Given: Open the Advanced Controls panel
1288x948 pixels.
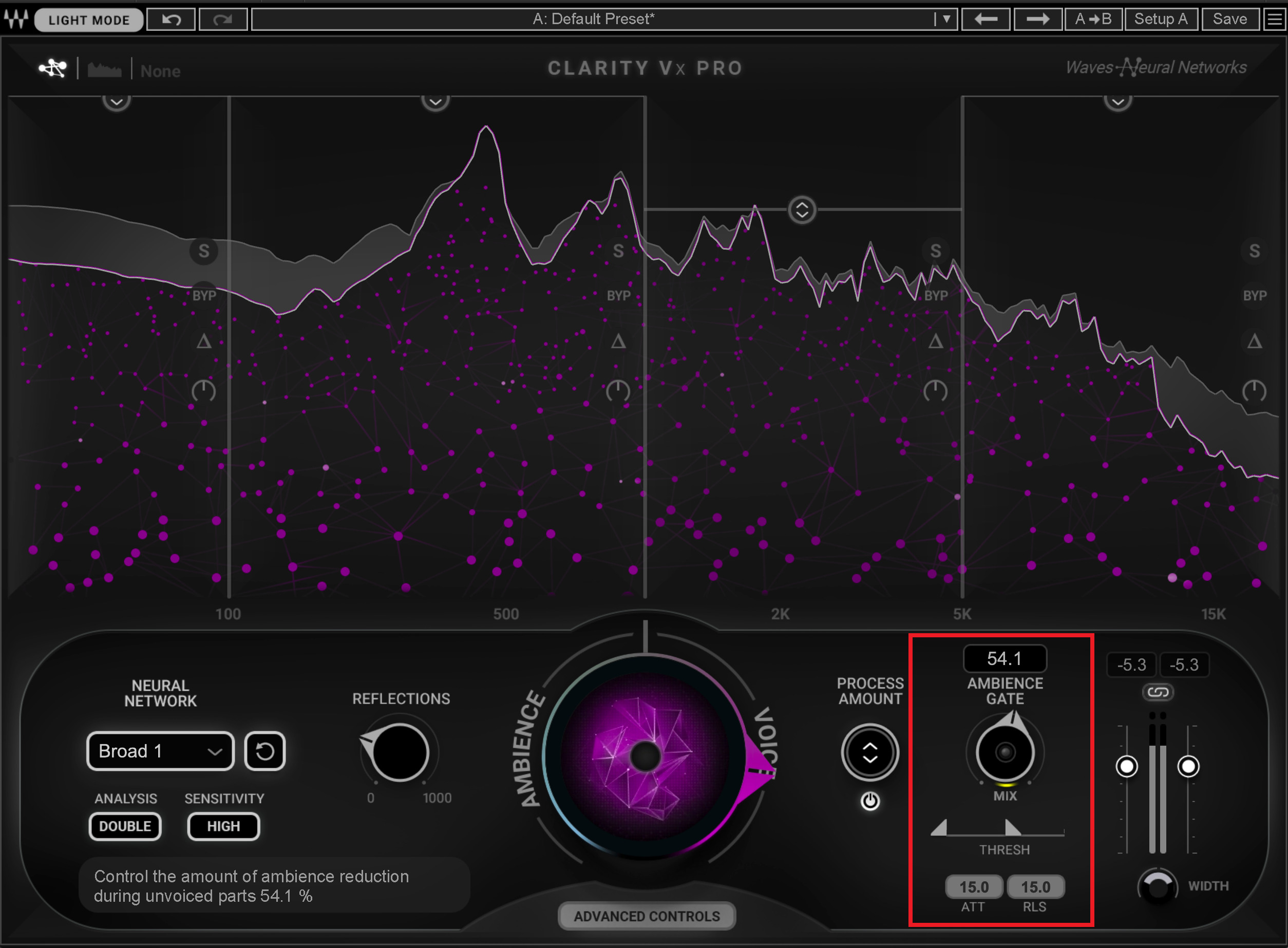Looking at the screenshot, I should pos(647,917).
